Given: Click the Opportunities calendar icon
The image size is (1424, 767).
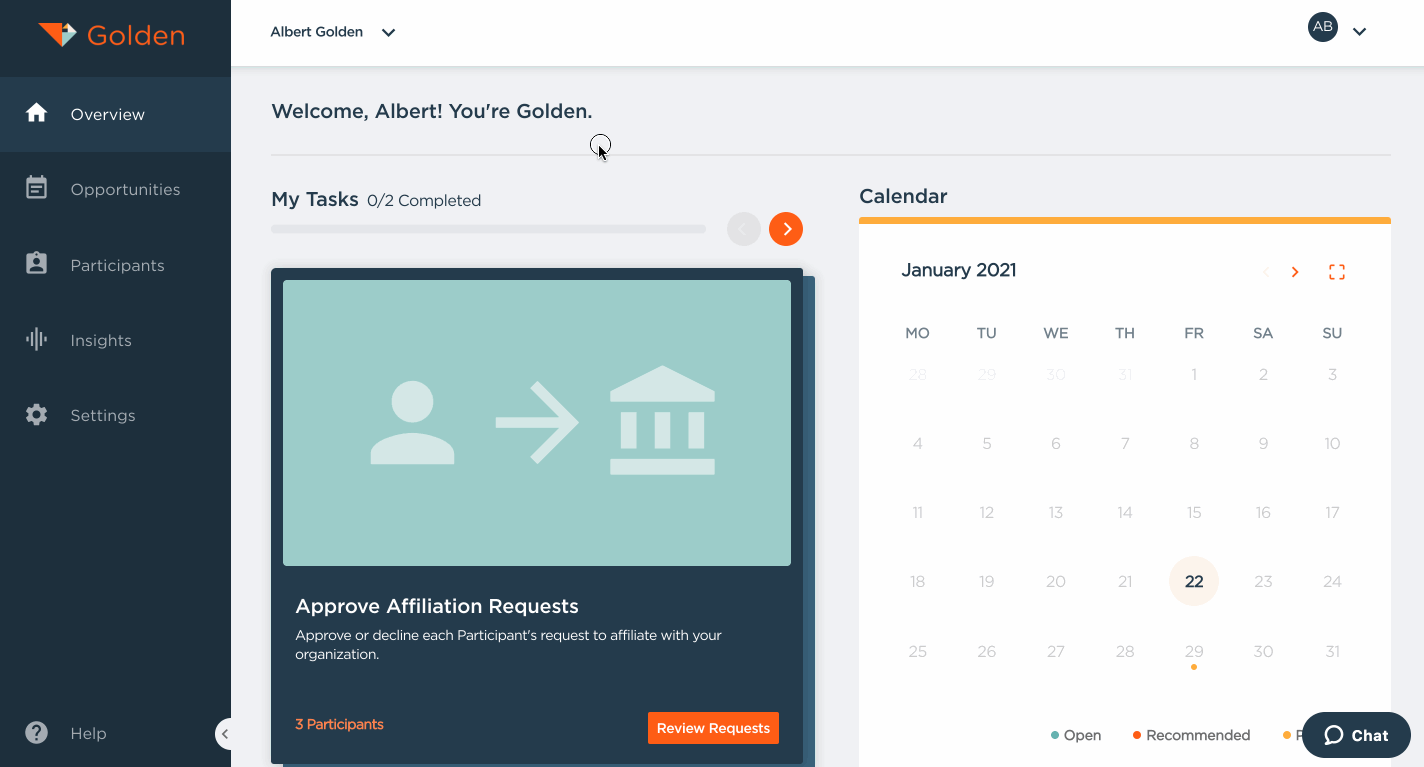Looking at the screenshot, I should coord(37,189).
